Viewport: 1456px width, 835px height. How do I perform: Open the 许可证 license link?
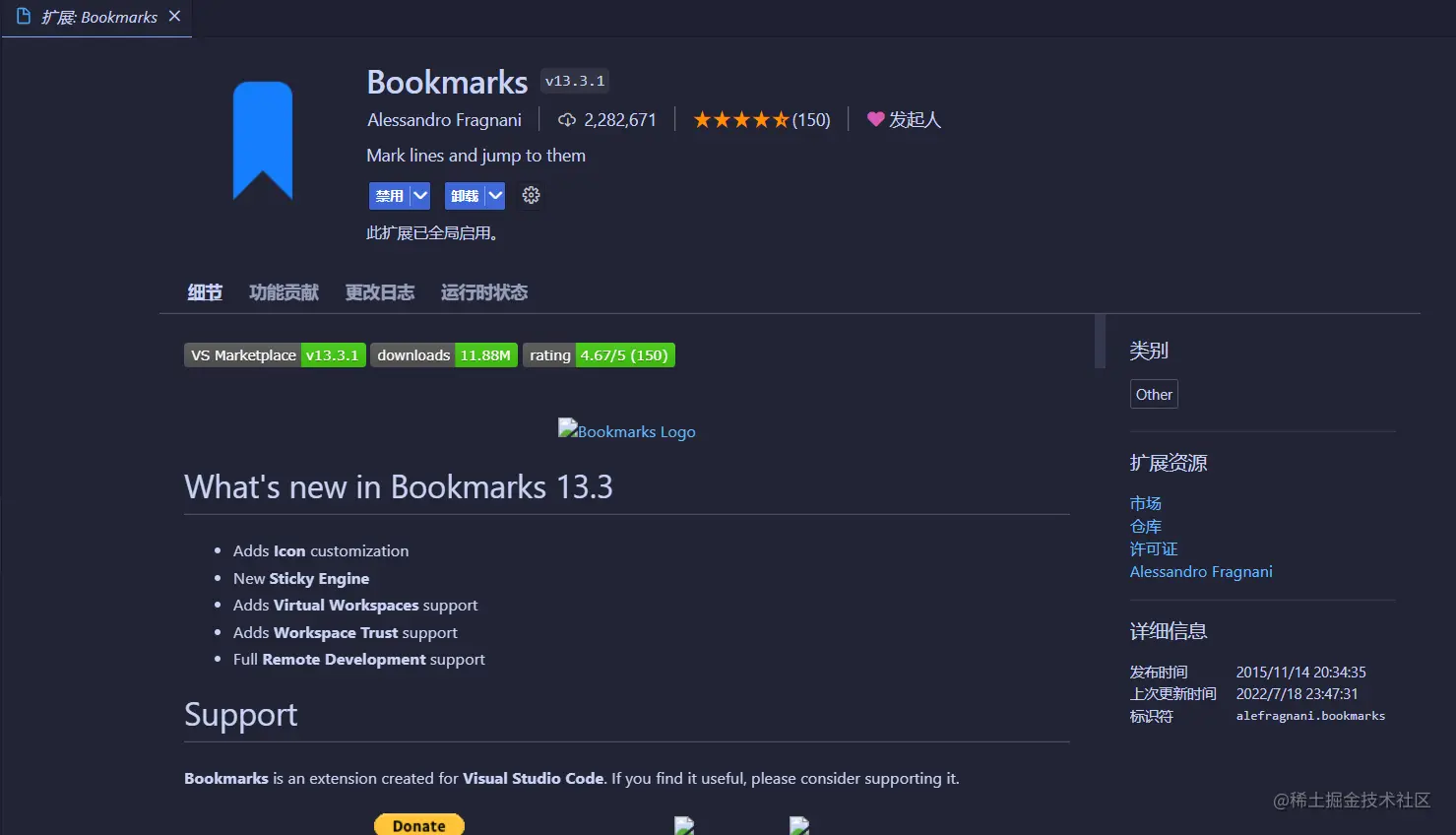pos(1154,548)
